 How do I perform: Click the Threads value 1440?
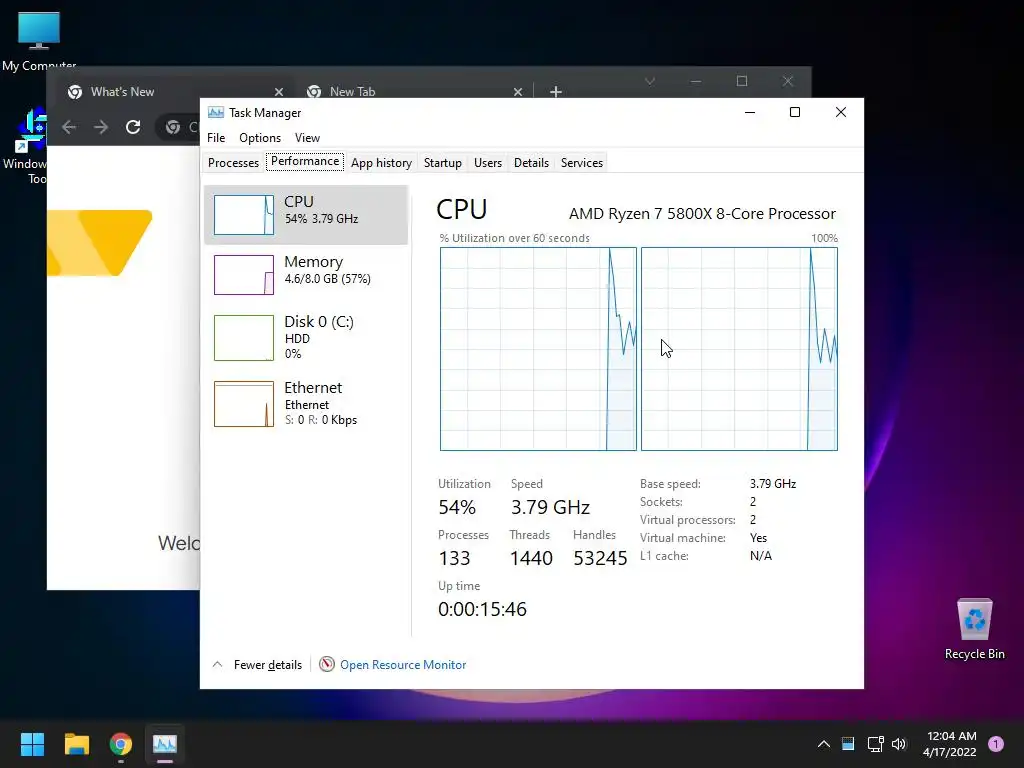531,558
